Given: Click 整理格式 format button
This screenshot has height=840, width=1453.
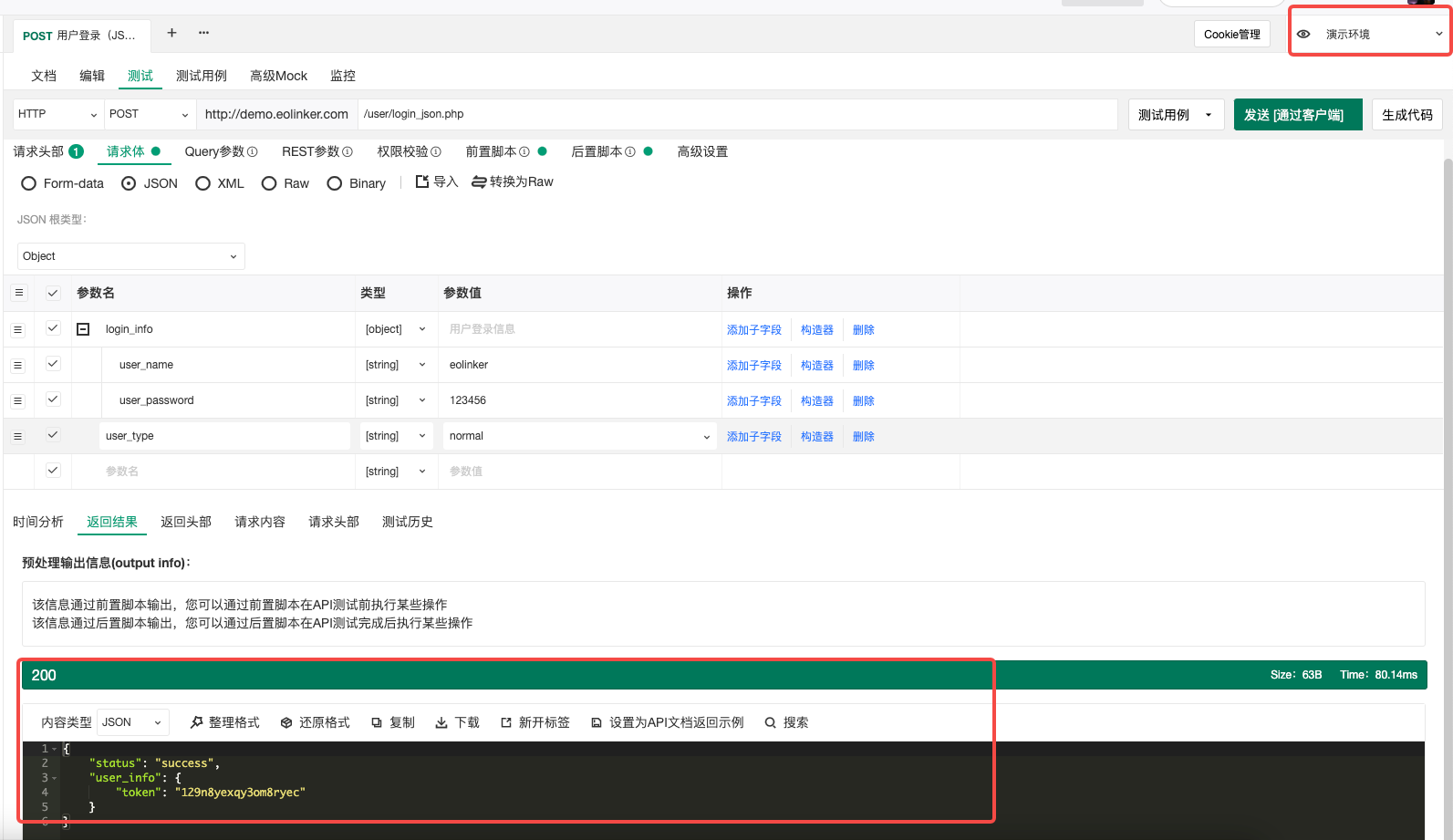Looking at the screenshot, I should point(224,722).
